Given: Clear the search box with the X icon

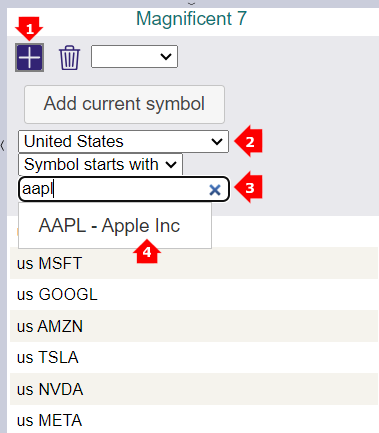Looking at the screenshot, I should [215, 190].
